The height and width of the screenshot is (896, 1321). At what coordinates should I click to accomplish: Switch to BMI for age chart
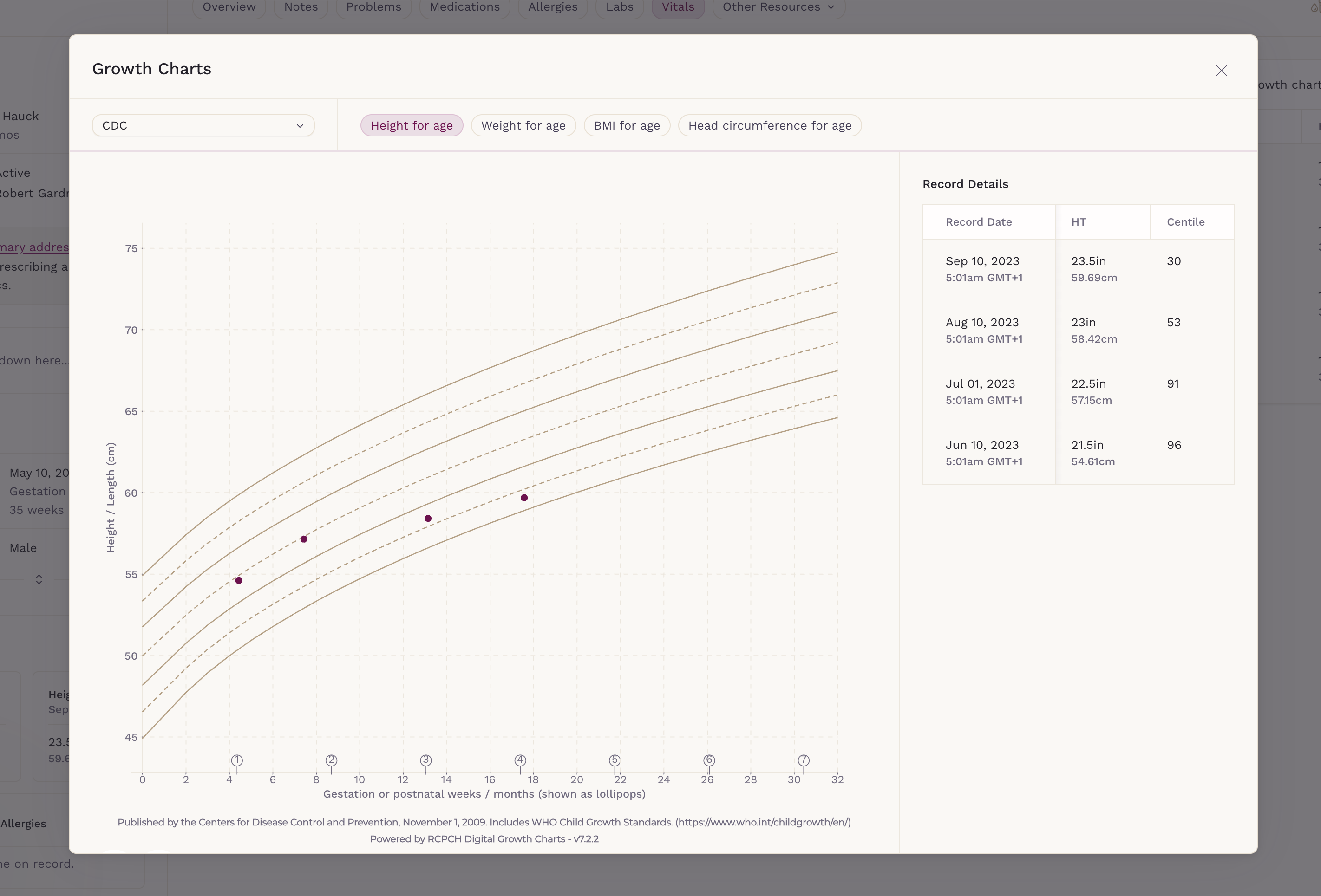pyautogui.click(x=627, y=125)
